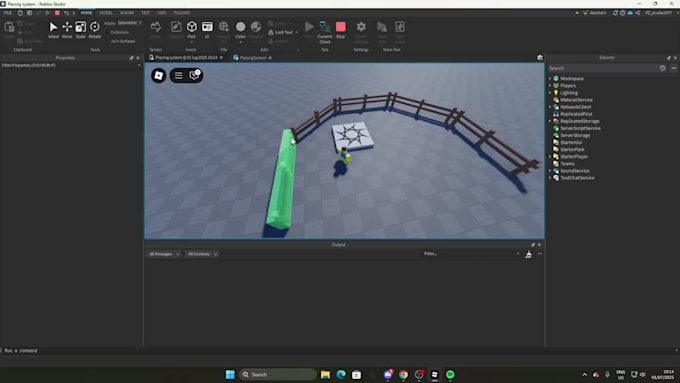Select MaterialService in Explorer

576,100
